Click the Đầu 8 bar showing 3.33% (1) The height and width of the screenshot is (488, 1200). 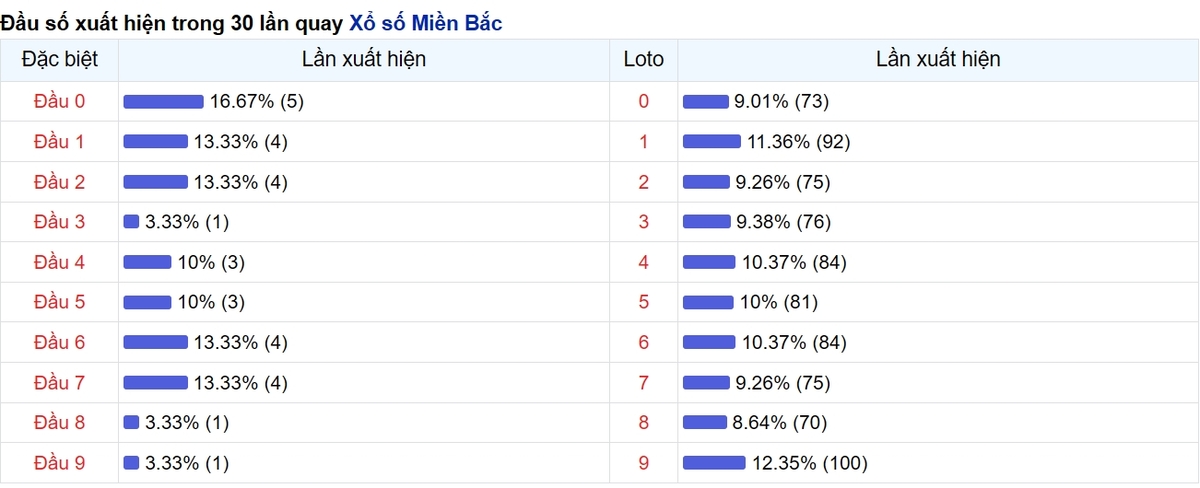(x=131, y=423)
